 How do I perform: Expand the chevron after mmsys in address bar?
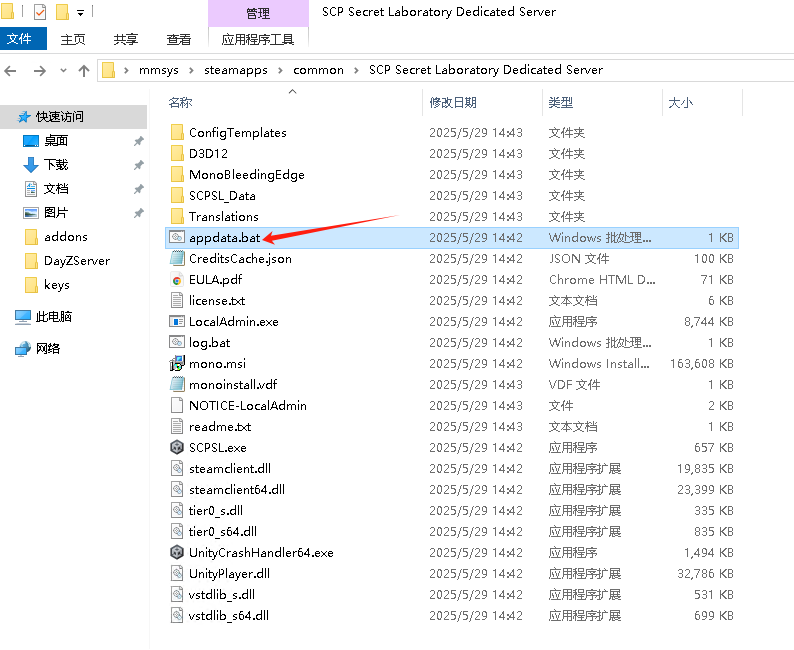(191, 70)
